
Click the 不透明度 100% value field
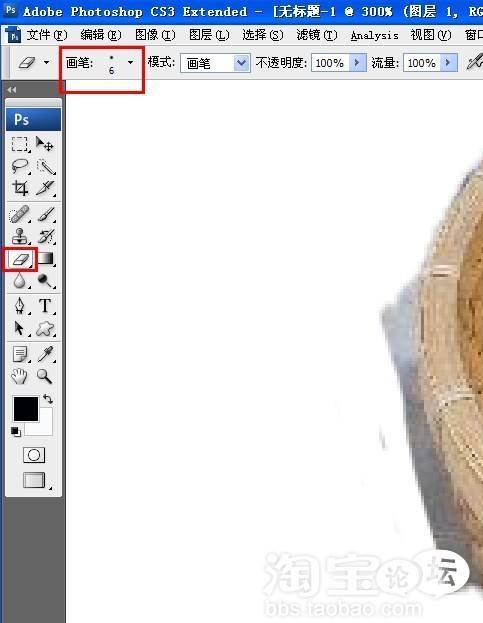[x=330, y=63]
